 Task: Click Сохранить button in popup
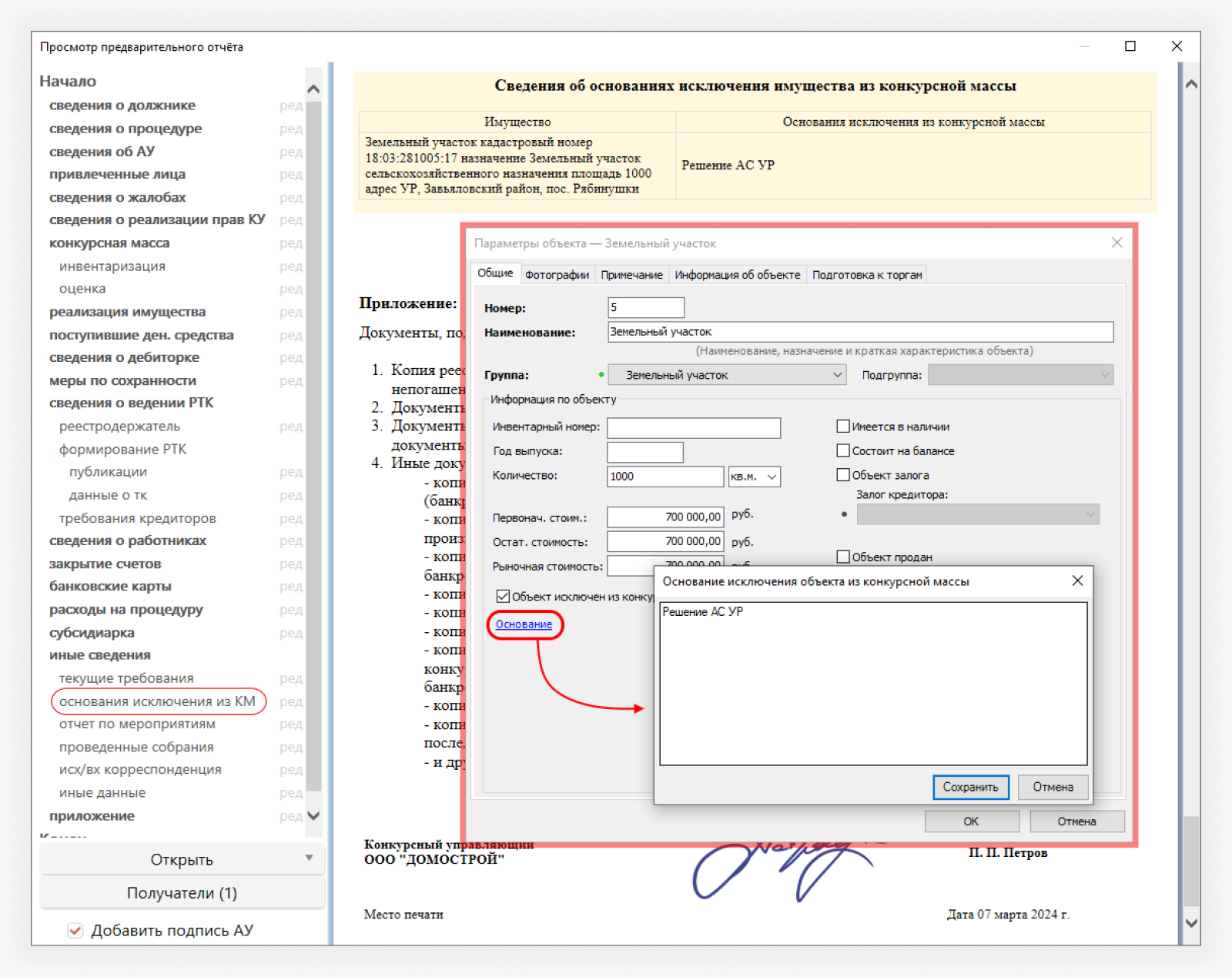[x=970, y=787]
